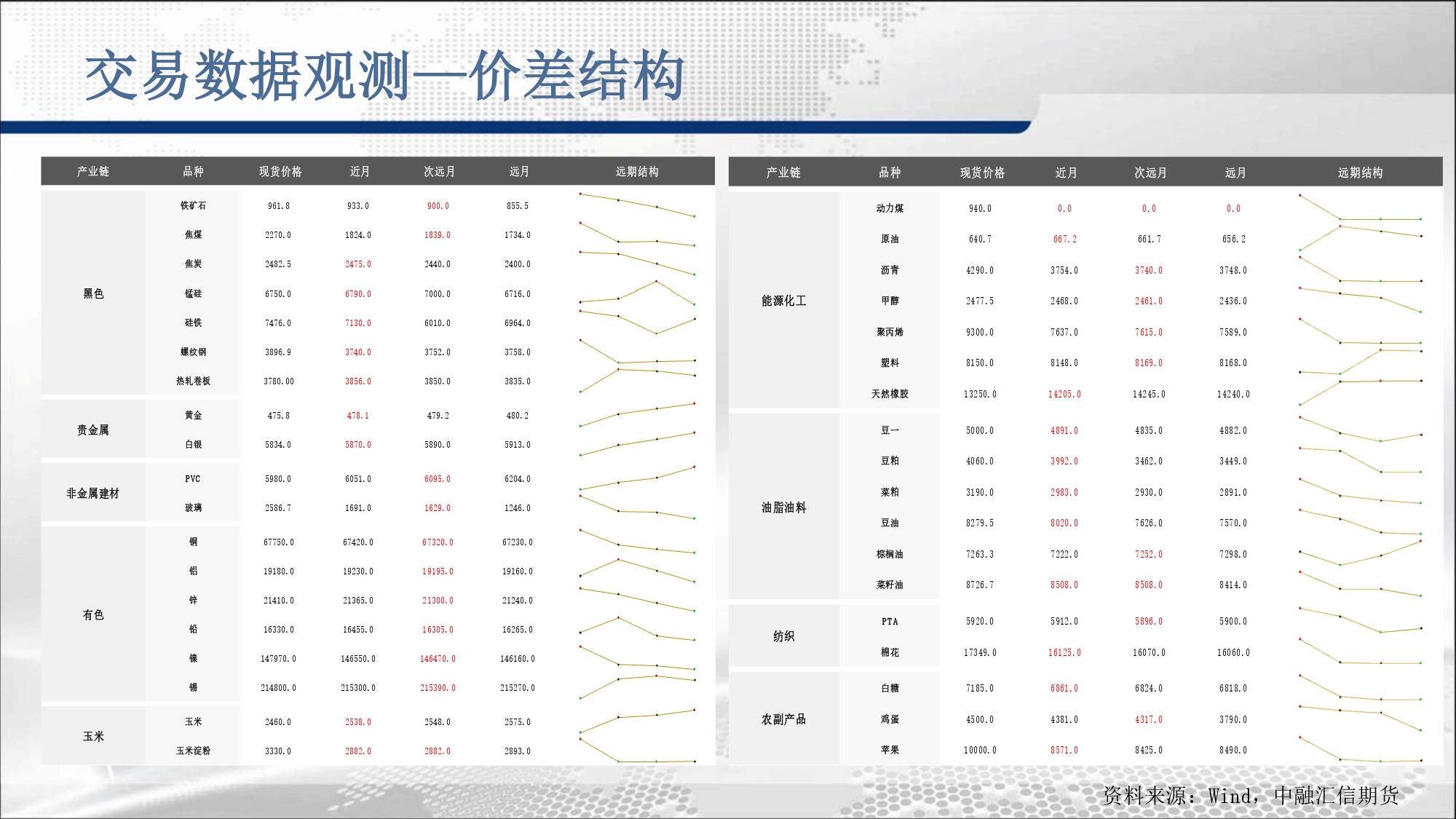Click the 黑色 industry chain cell

click(93, 293)
